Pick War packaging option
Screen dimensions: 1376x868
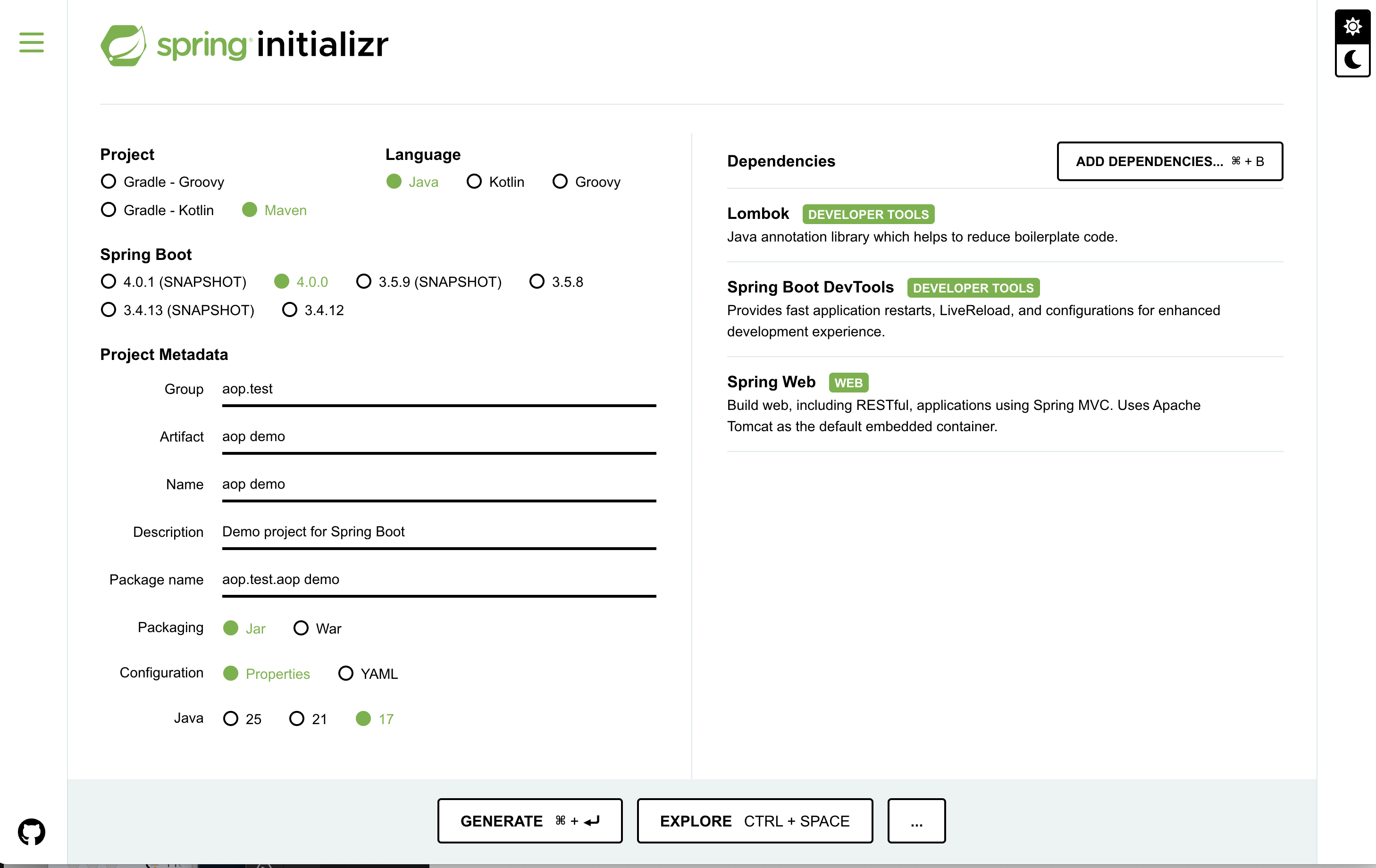point(301,628)
